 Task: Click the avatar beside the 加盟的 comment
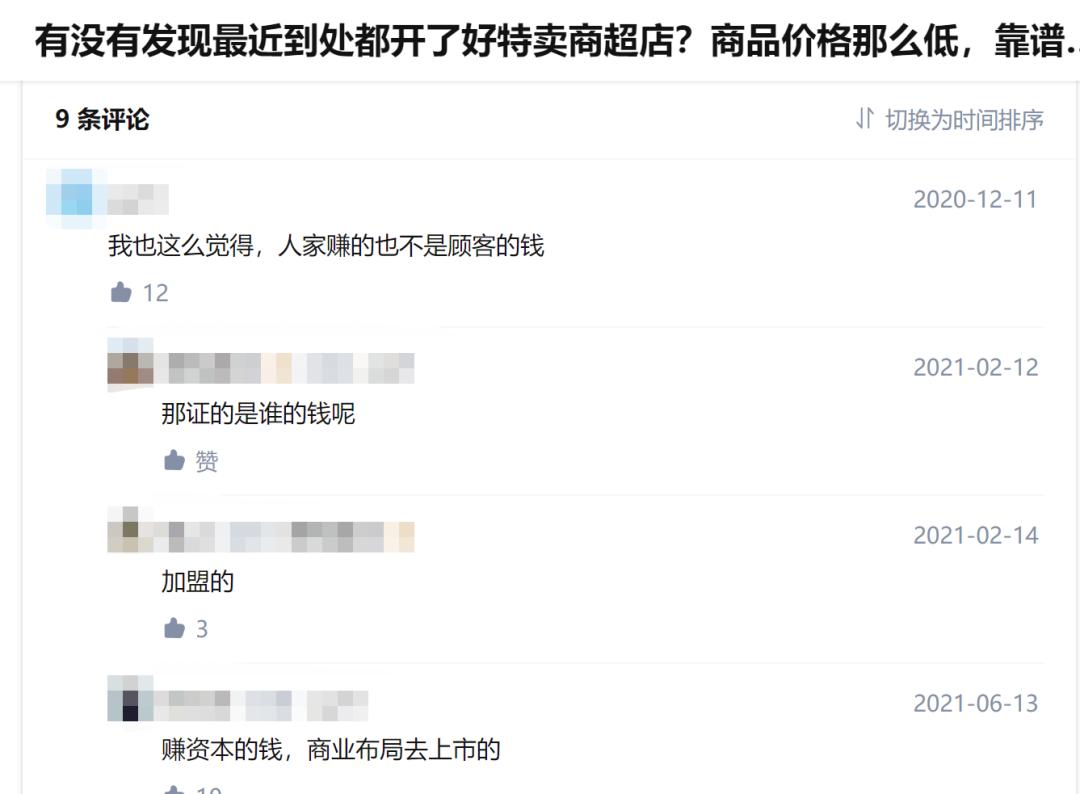pos(127,535)
